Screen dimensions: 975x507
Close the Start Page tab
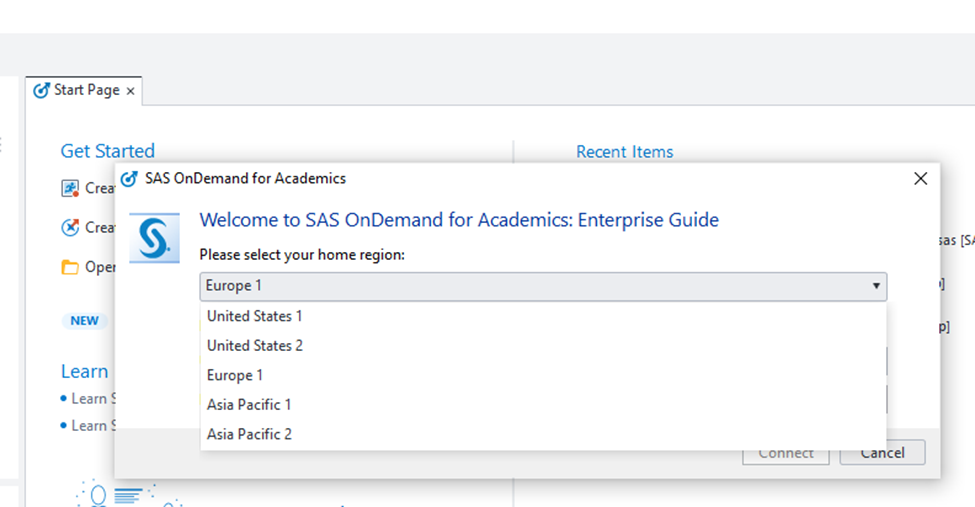[x=130, y=91]
